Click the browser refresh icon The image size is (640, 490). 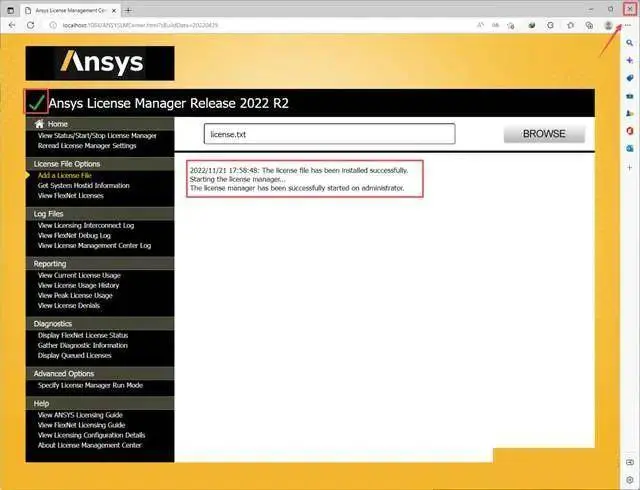[30, 25]
